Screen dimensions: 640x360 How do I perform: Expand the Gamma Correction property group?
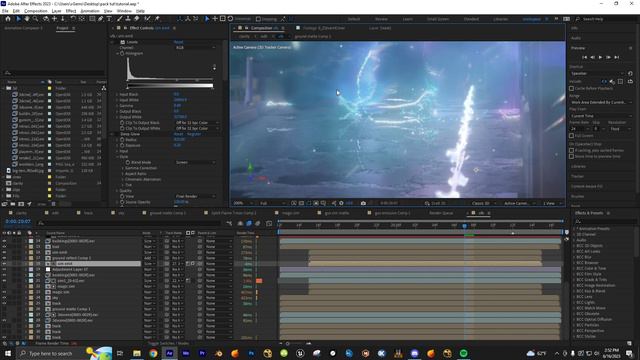(123, 168)
